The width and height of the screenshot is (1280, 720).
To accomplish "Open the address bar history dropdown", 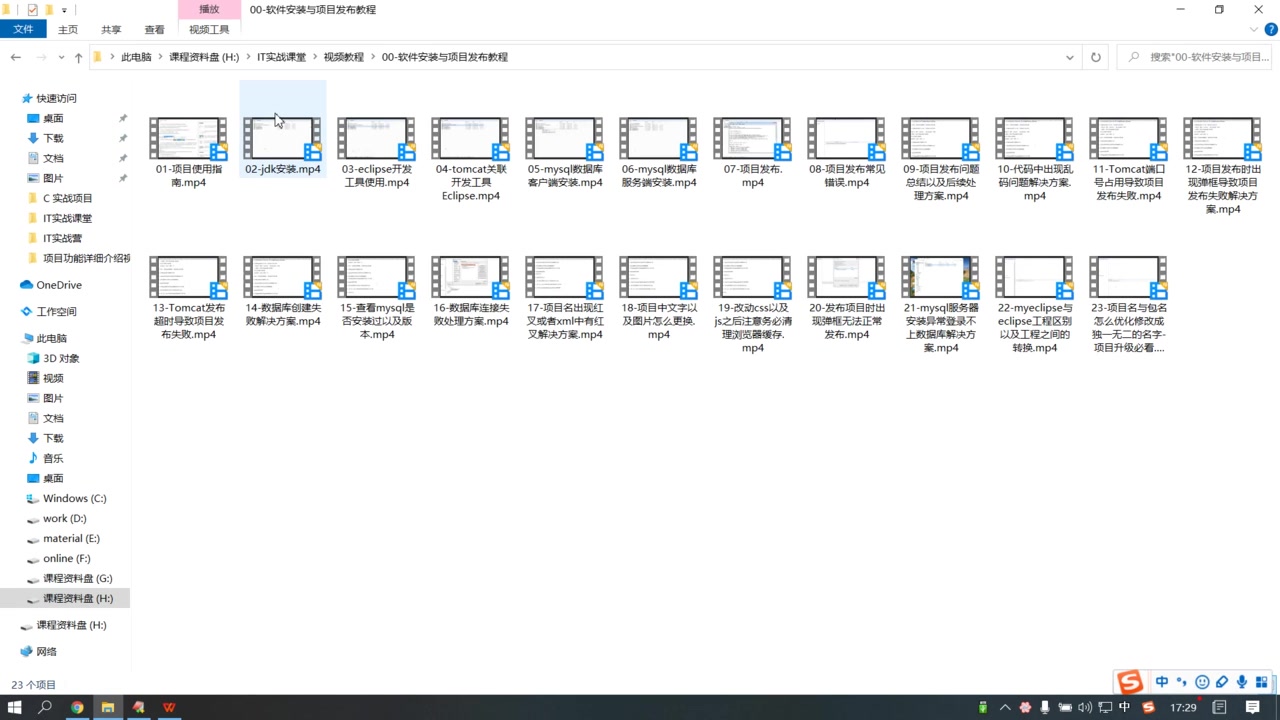I will pyautogui.click(x=1070, y=57).
